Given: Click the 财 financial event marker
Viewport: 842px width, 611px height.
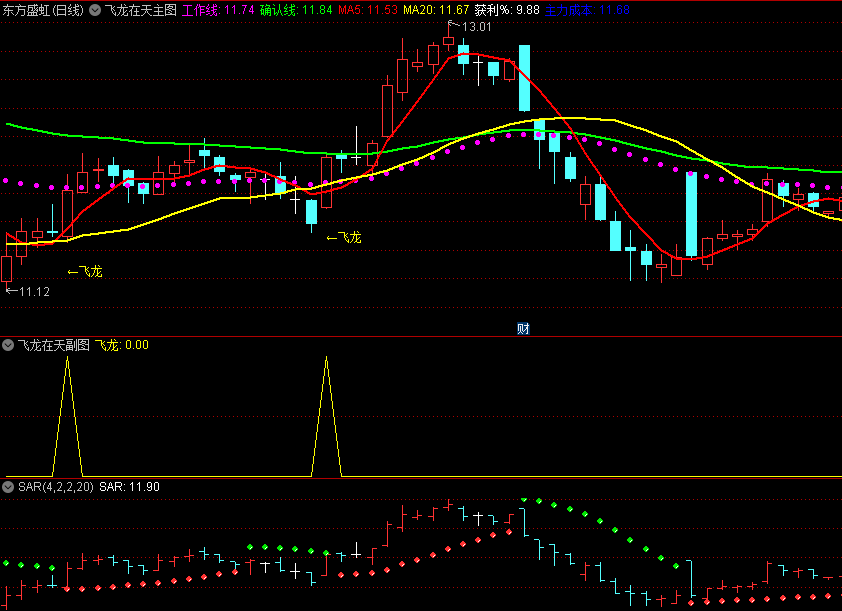Looking at the screenshot, I should click(523, 329).
